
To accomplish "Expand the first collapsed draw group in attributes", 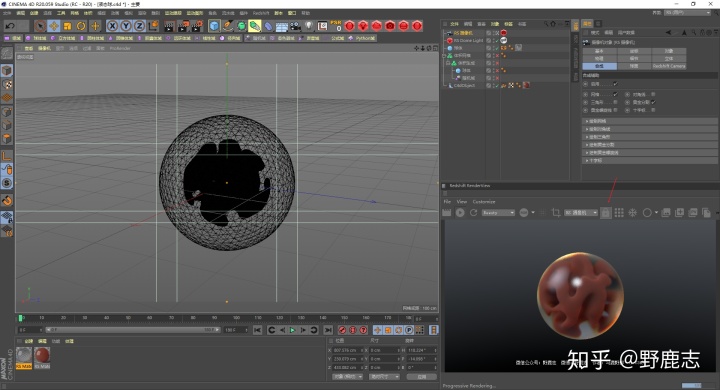I will [x=649, y=121].
